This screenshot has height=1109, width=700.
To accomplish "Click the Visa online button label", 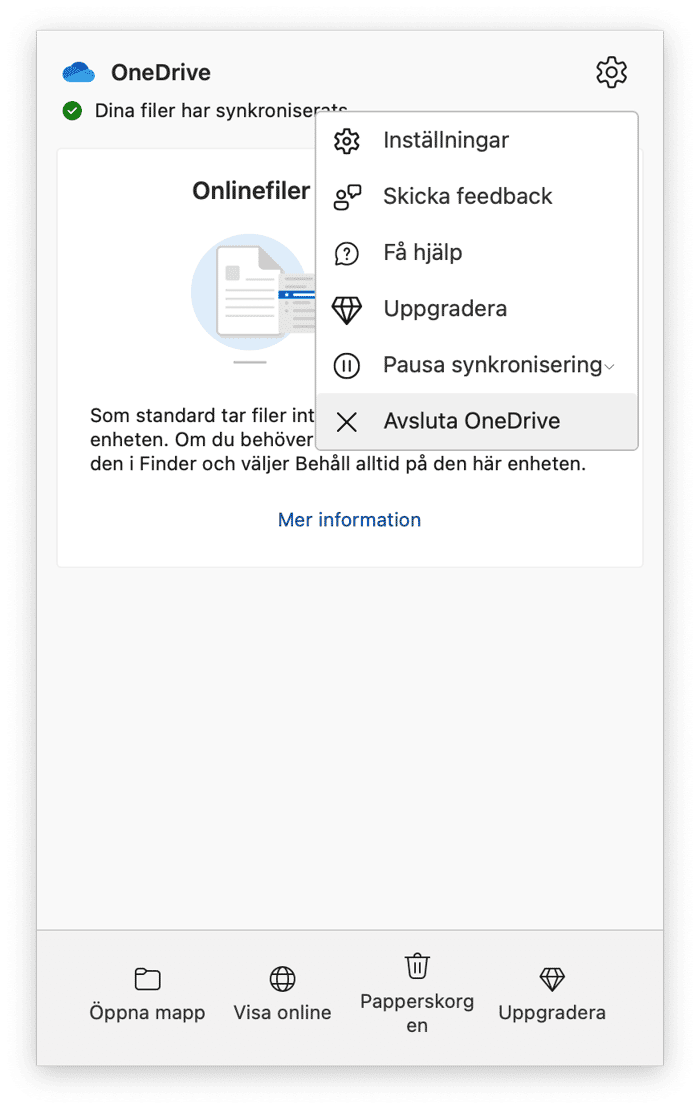I will tap(282, 1013).
